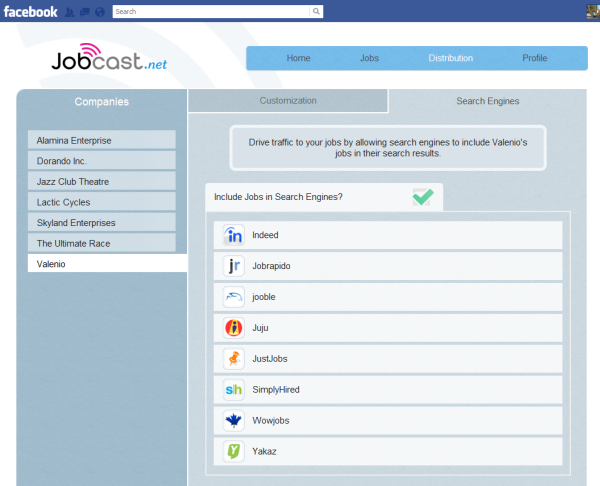Select Valenio company
Screen dimensions: 600x486
pos(107,264)
